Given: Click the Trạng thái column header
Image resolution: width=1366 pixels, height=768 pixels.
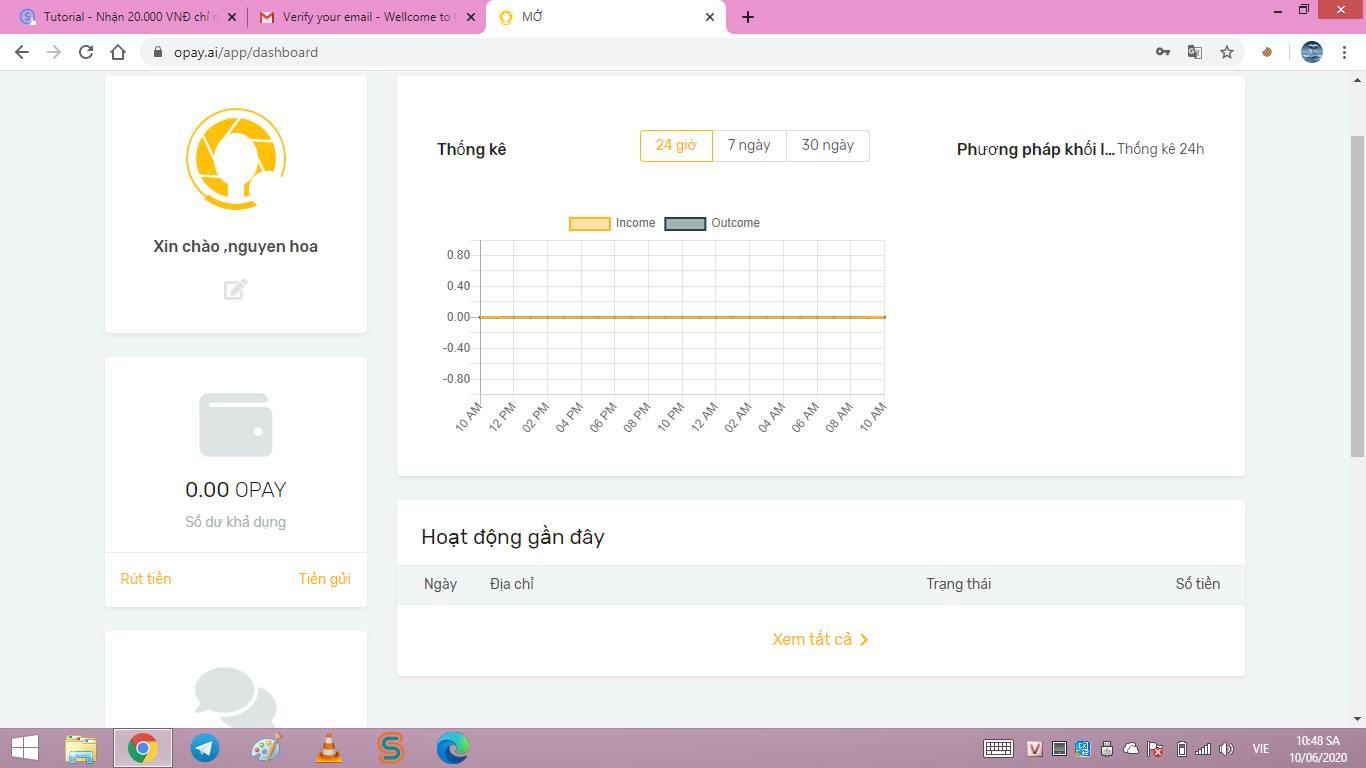Looking at the screenshot, I should 959,584.
